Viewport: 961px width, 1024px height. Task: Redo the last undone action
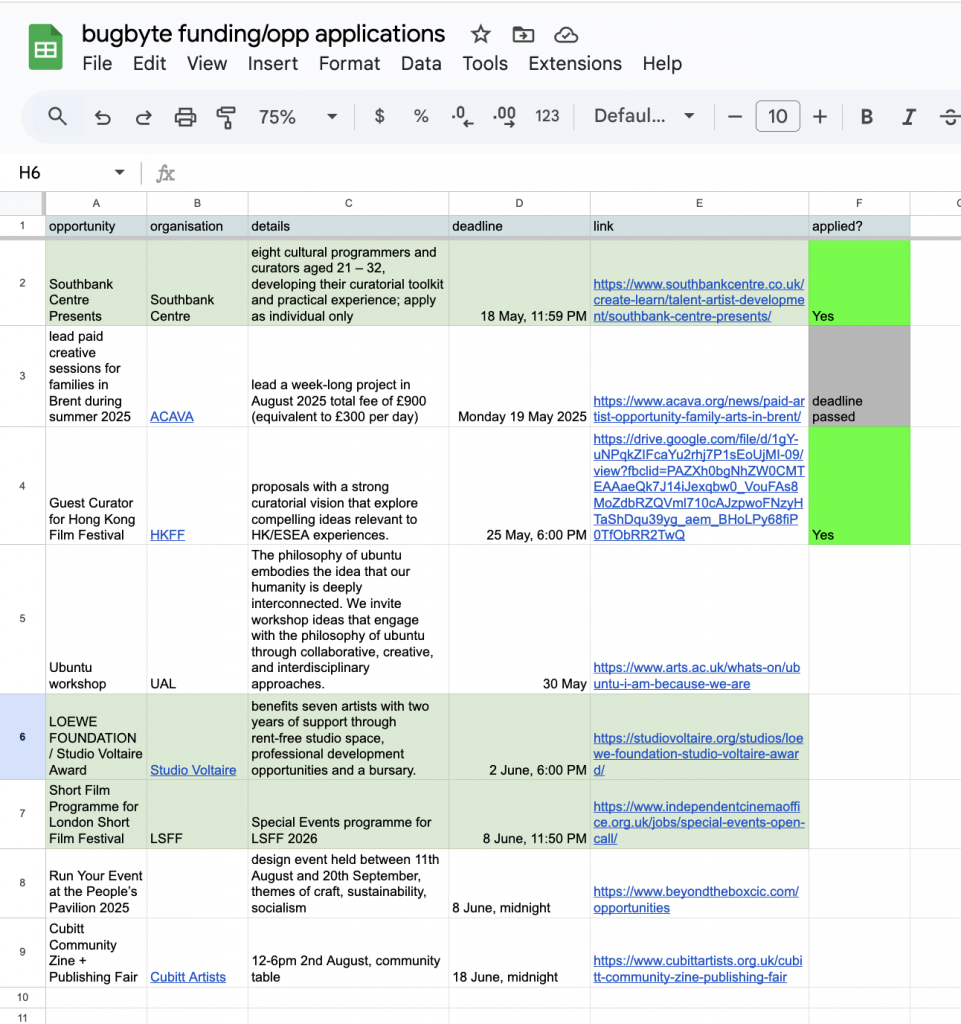click(x=144, y=117)
